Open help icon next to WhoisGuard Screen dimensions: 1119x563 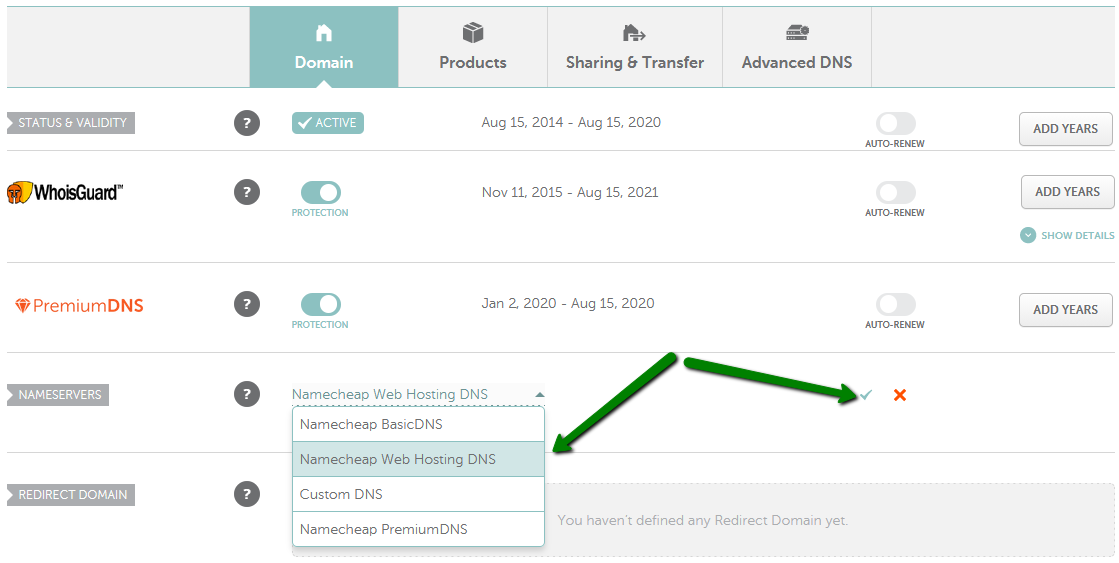point(247,192)
